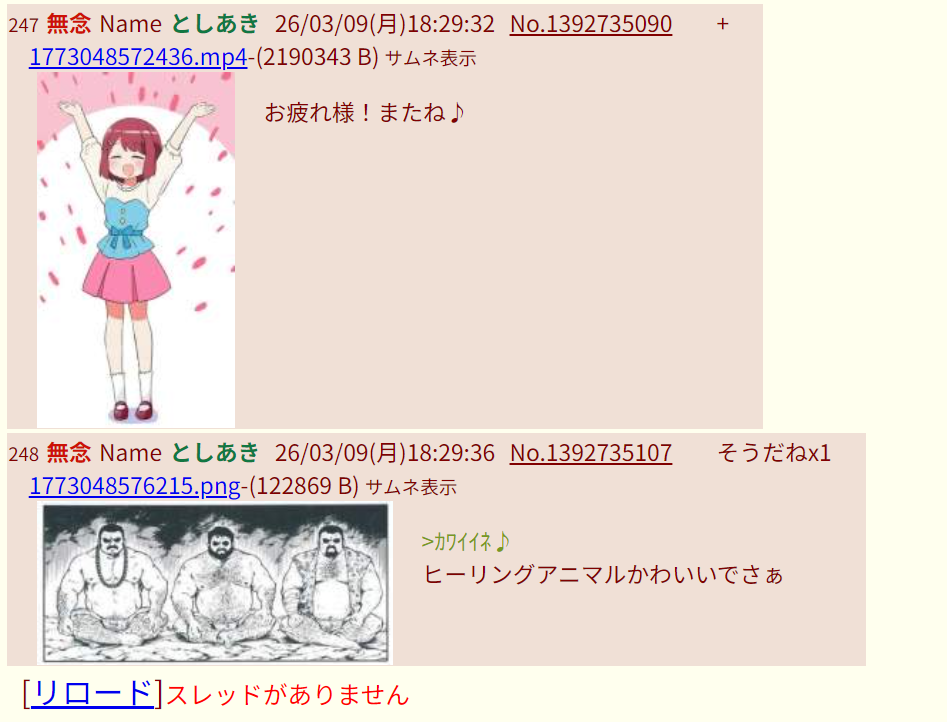
Task: Click 無念 subject on post 248
Action: (x=69, y=453)
